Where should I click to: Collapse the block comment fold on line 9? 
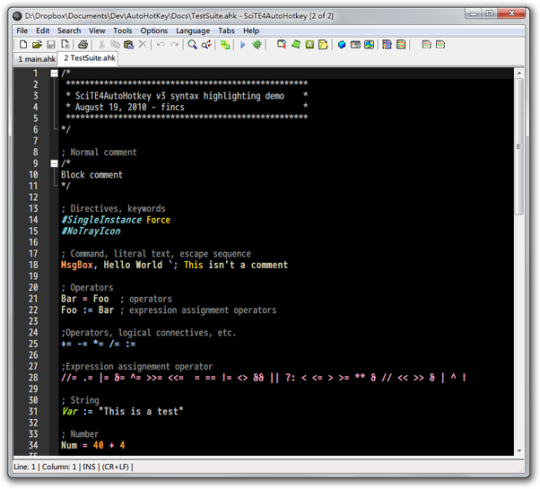pyautogui.click(x=54, y=163)
